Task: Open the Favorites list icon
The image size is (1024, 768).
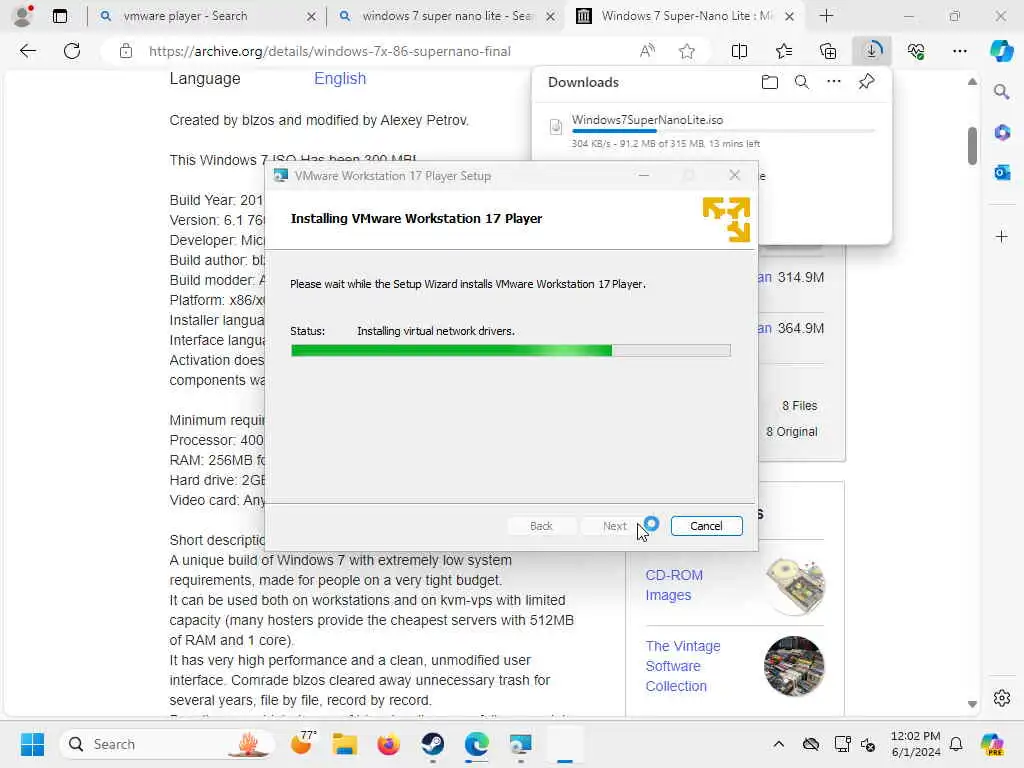Action: (x=784, y=51)
